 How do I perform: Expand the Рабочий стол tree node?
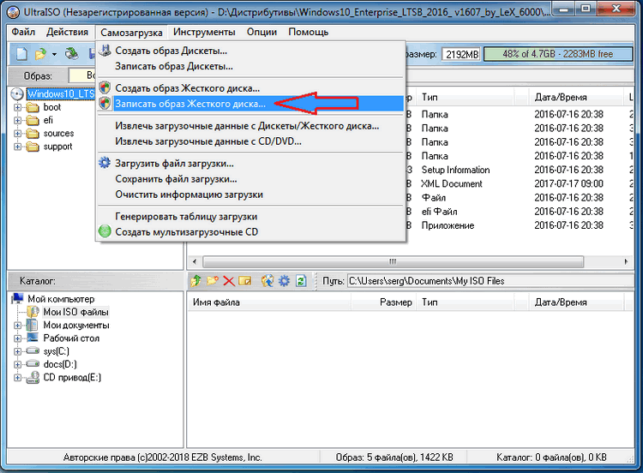[x=18, y=339]
